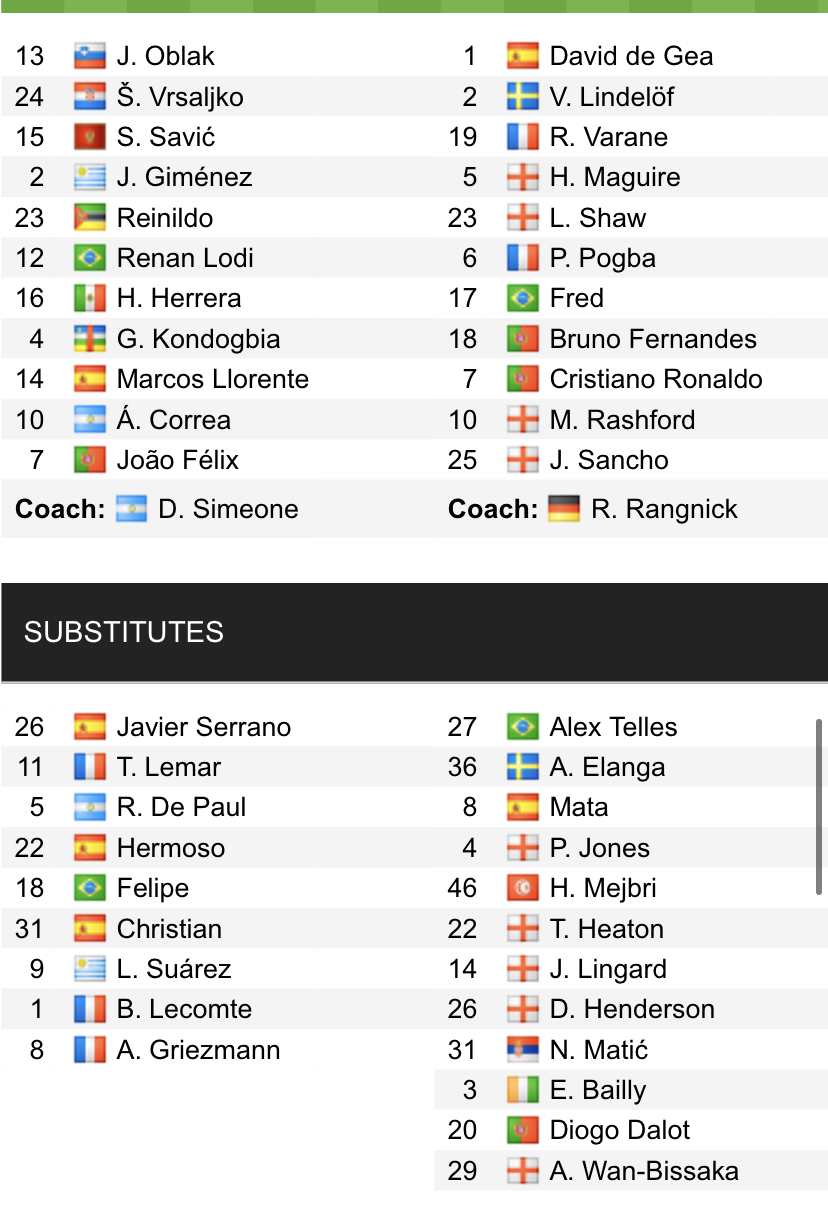Open coach D. Simeone's profile
Image resolution: width=828 pixels, height=1210 pixels.
[x=228, y=509]
